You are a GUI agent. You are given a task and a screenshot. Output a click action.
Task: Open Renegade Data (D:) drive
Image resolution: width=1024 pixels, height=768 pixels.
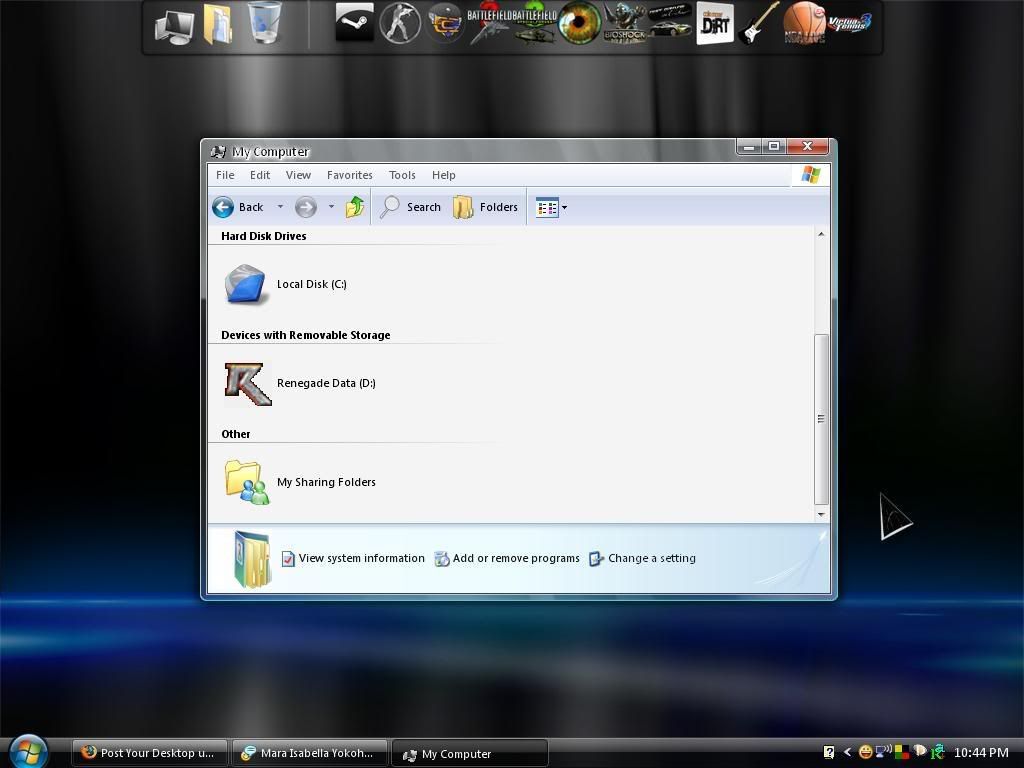click(325, 383)
